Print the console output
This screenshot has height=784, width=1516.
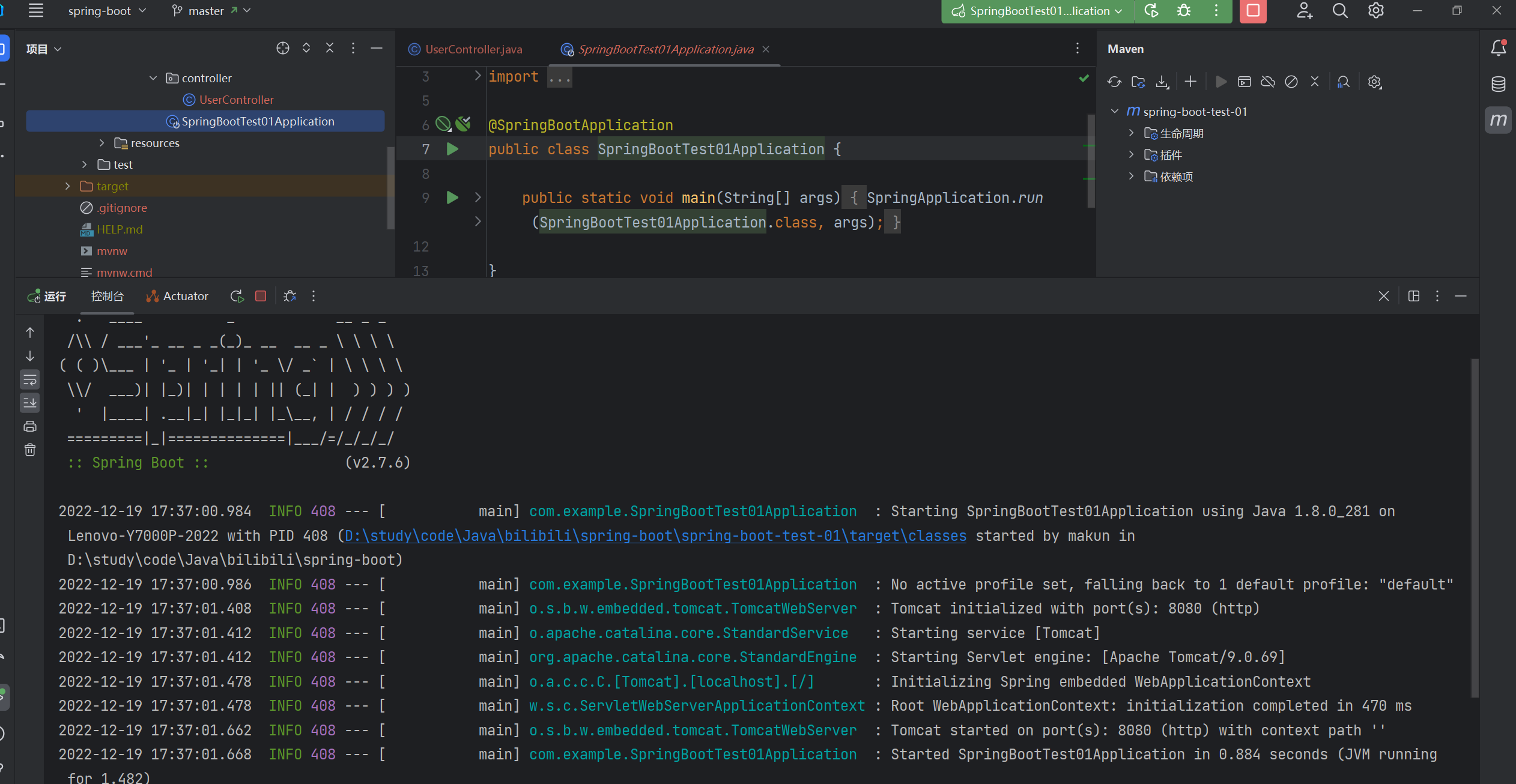click(30, 426)
